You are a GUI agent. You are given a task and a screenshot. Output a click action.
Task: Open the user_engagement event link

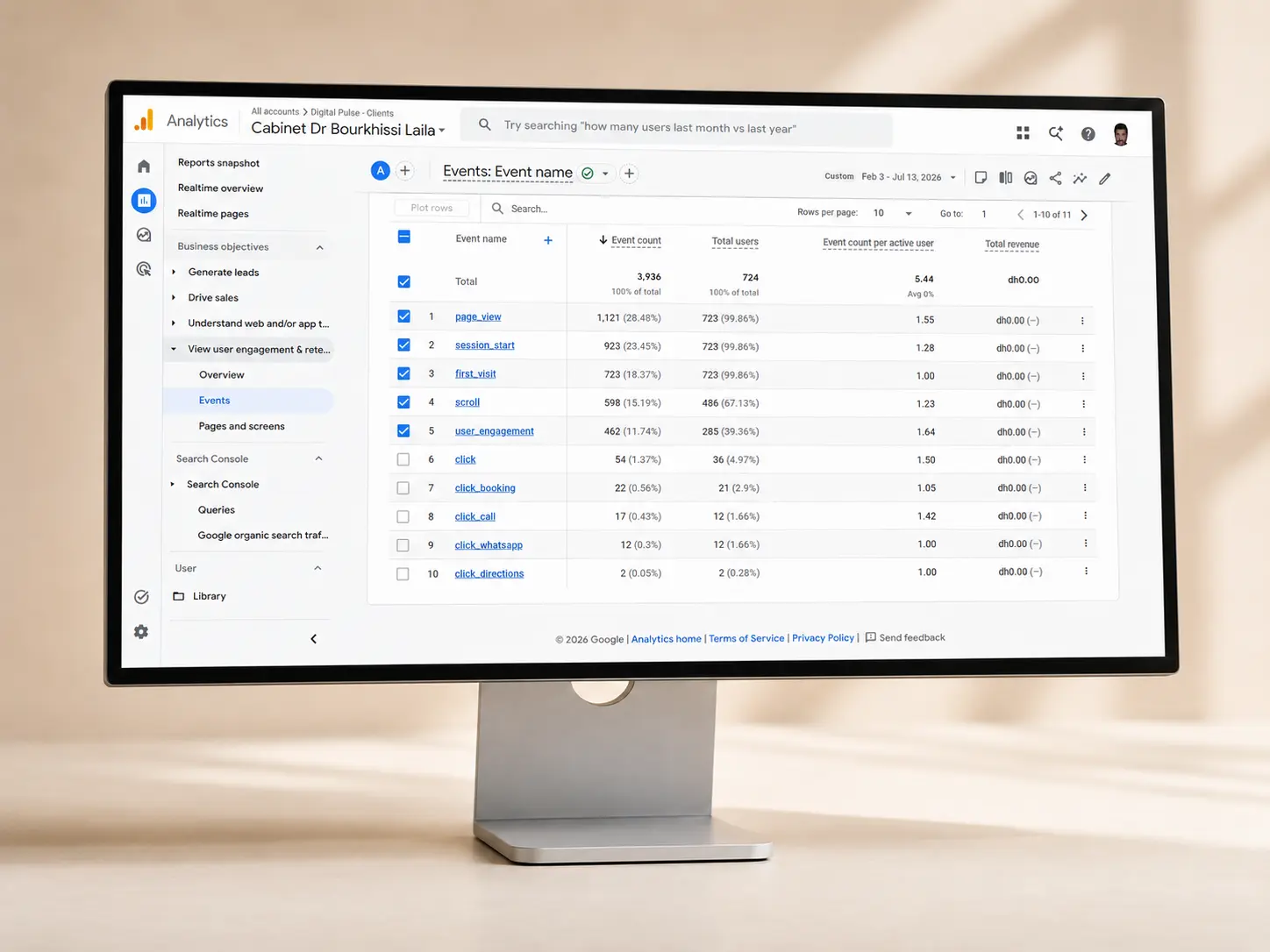coord(495,431)
